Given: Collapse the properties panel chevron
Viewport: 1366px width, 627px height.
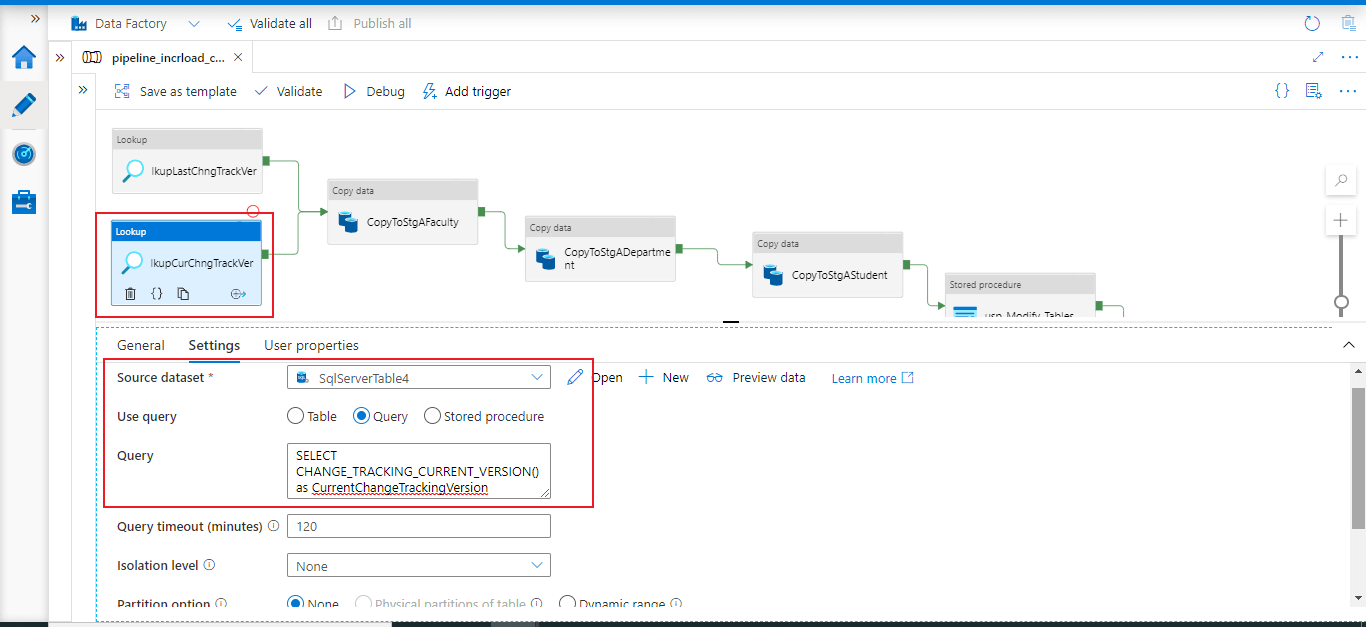Looking at the screenshot, I should (1348, 344).
